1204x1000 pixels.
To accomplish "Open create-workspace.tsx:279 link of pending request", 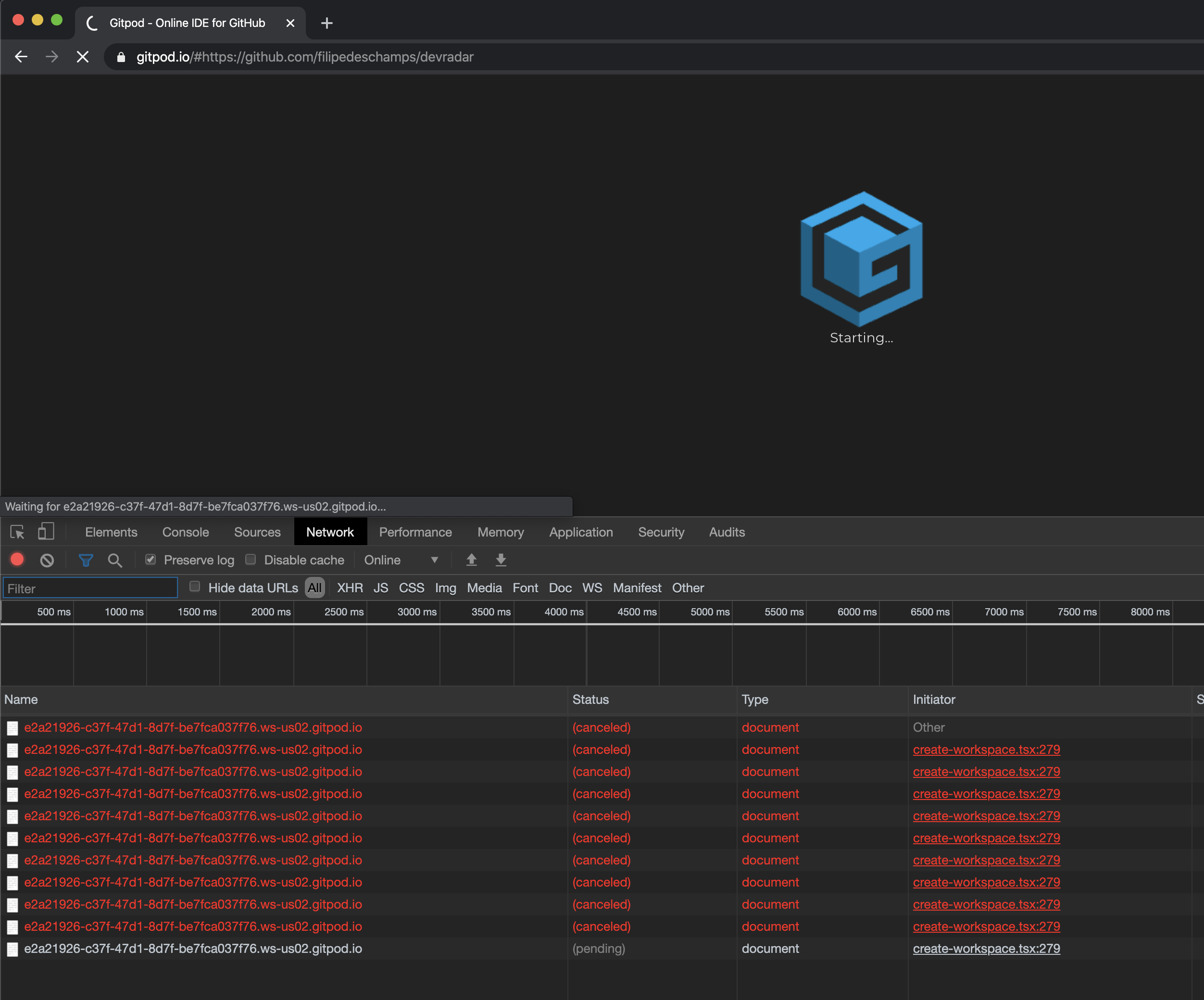I will click(986, 949).
